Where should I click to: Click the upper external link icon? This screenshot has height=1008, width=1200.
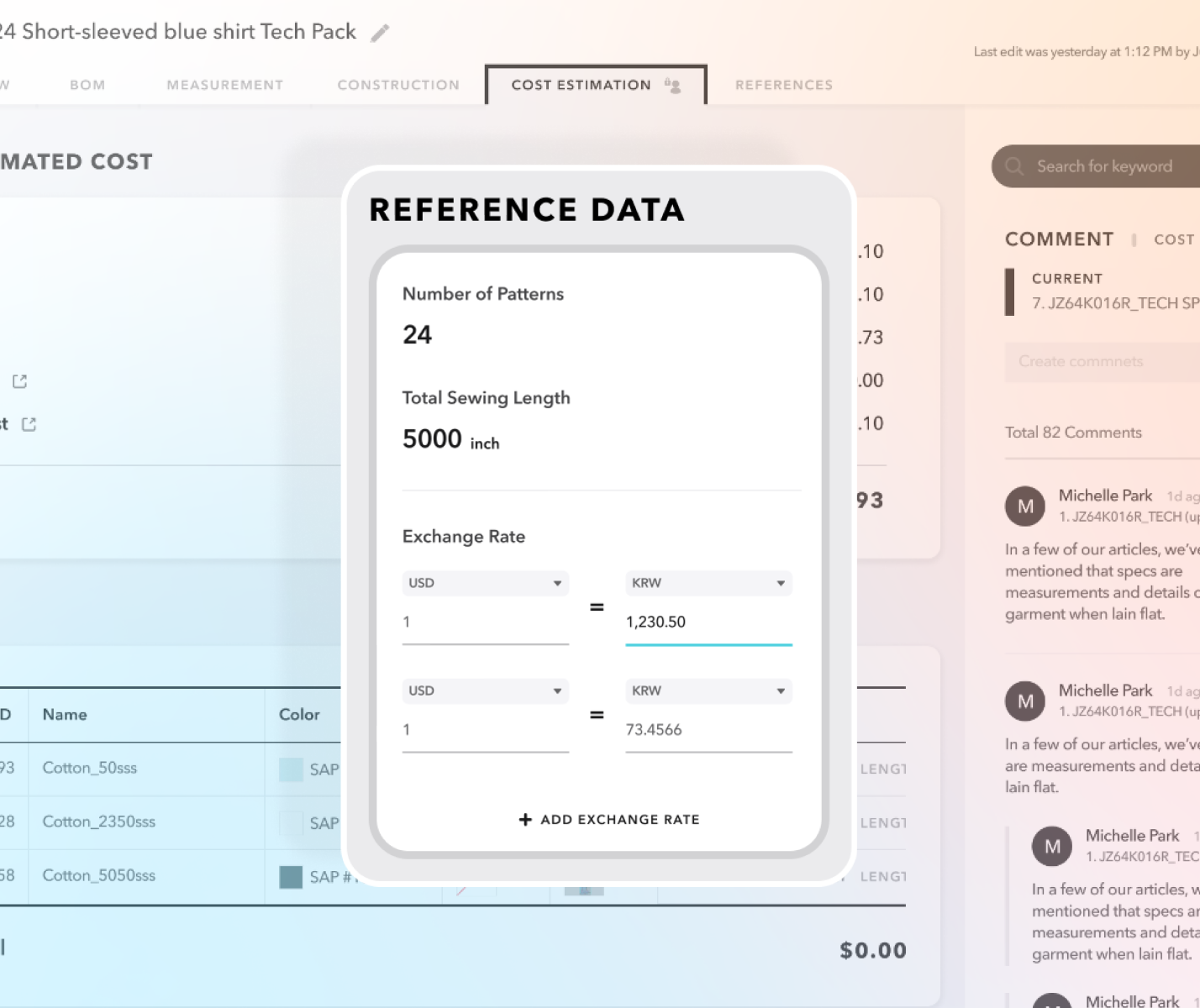(x=20, y=381)
